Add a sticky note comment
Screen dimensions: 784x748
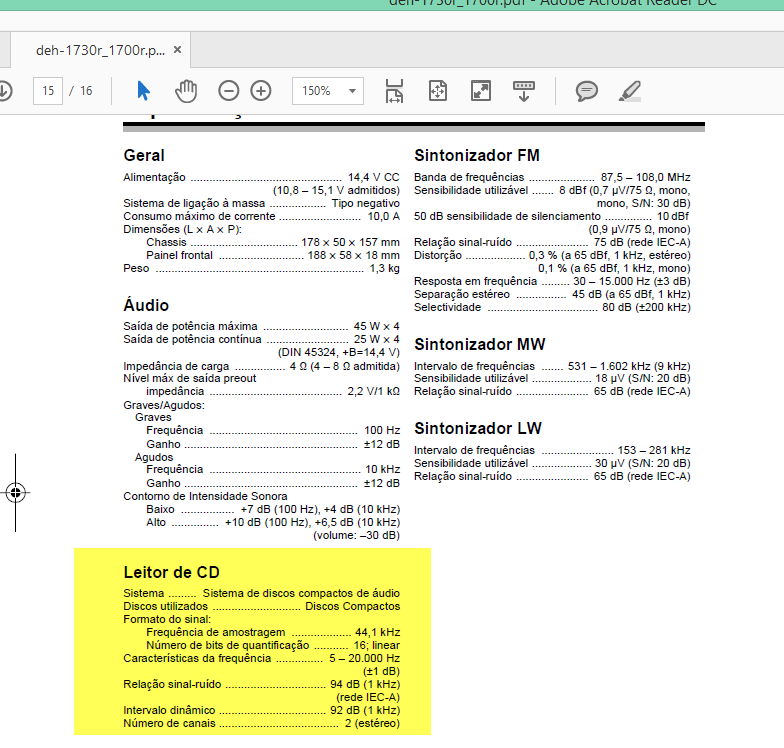(586, 91)
